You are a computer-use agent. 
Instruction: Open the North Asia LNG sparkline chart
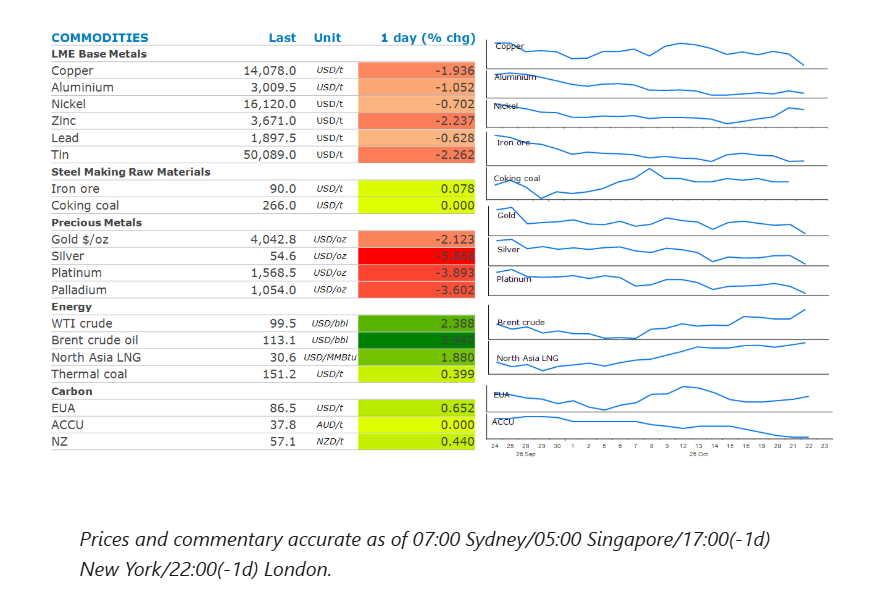click(x=658, y=358)
